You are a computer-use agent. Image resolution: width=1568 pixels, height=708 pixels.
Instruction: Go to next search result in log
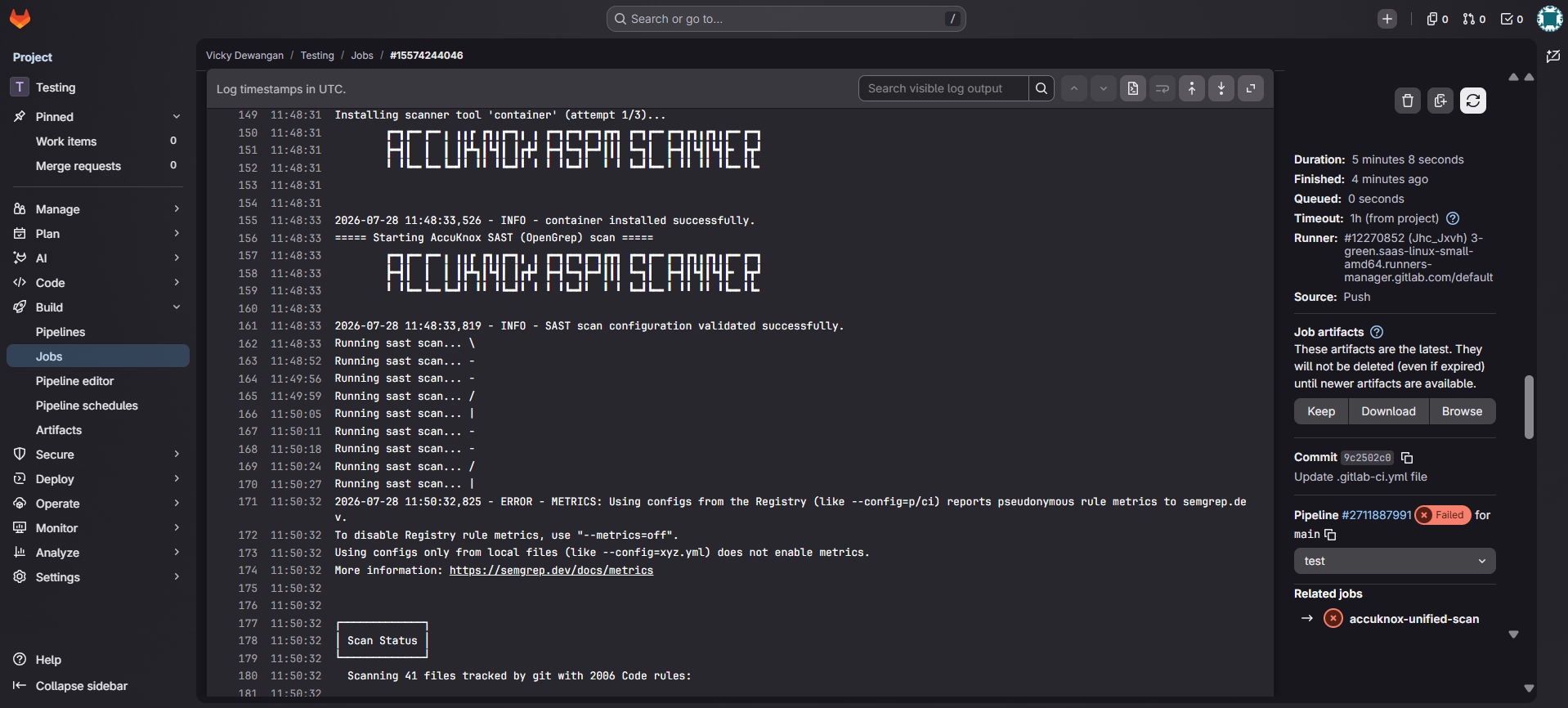point(1104,88)
